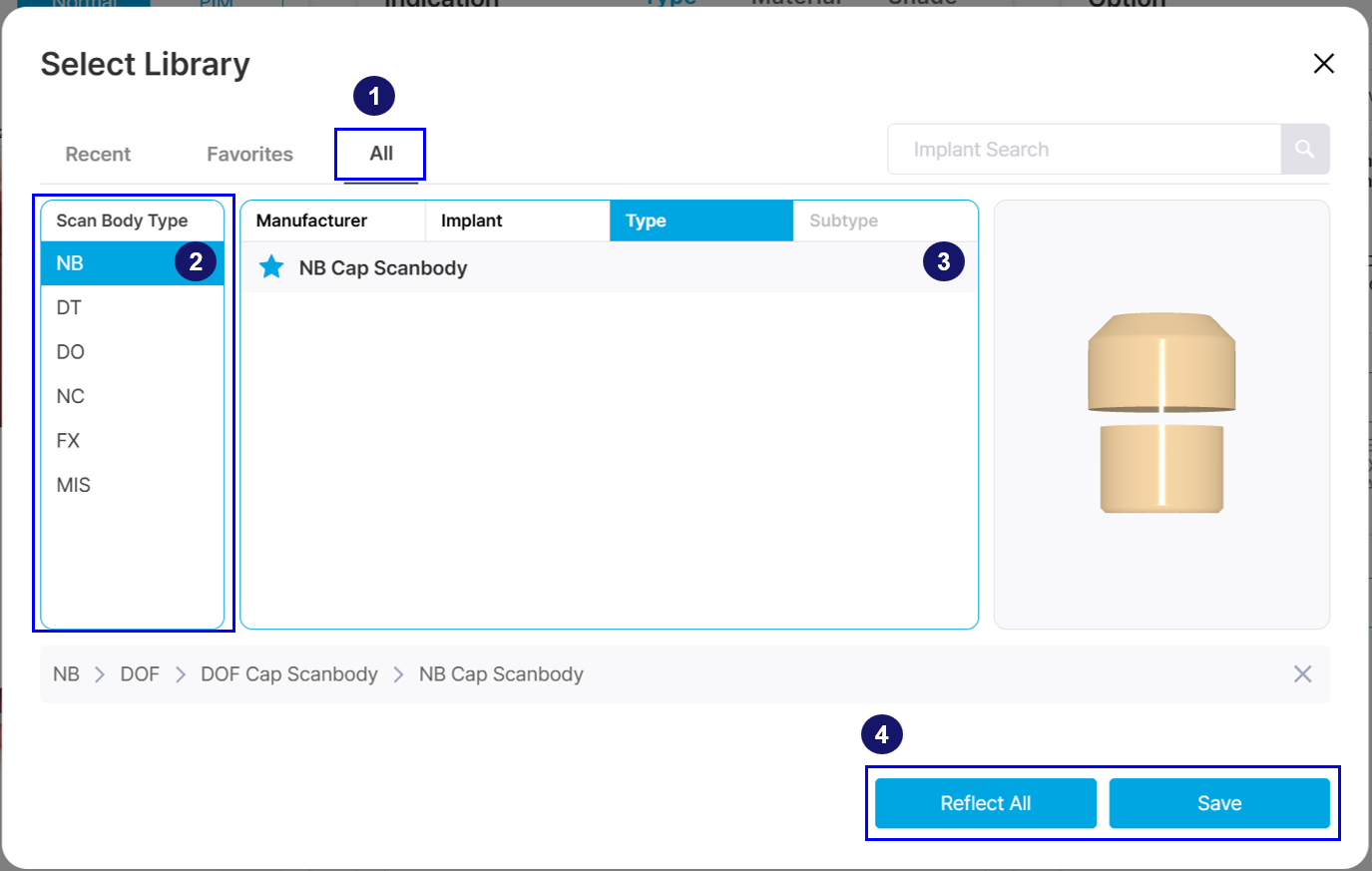Clear the selected library breadcrumb path
The height and width of the screenshot is (871, 1372).
click(1302, 674)
